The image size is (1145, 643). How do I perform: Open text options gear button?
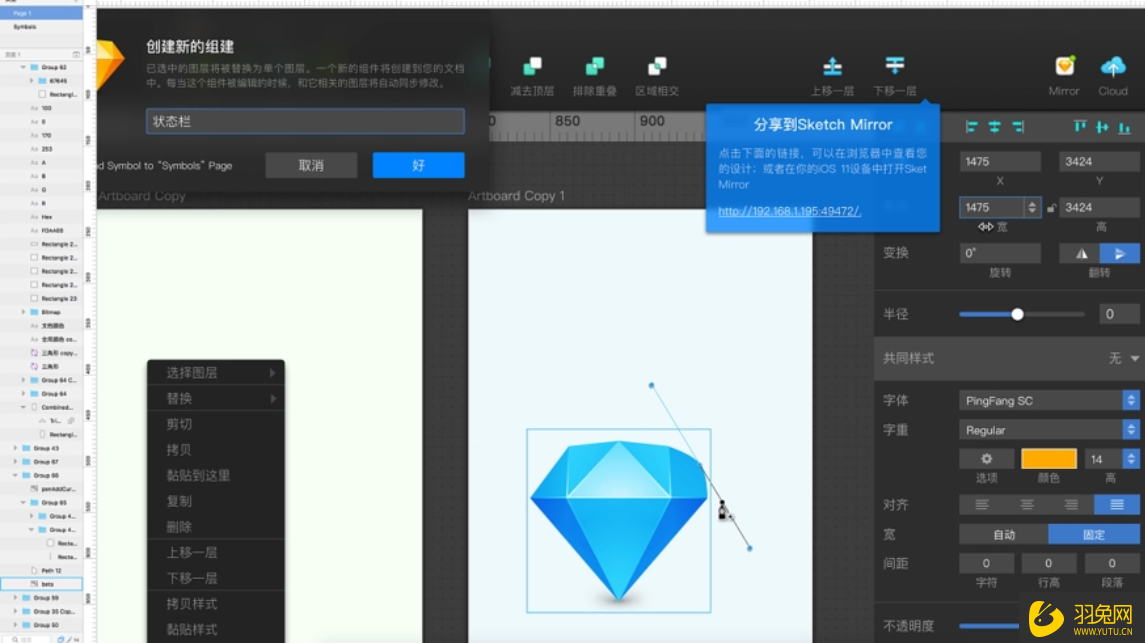pos(987,459)
